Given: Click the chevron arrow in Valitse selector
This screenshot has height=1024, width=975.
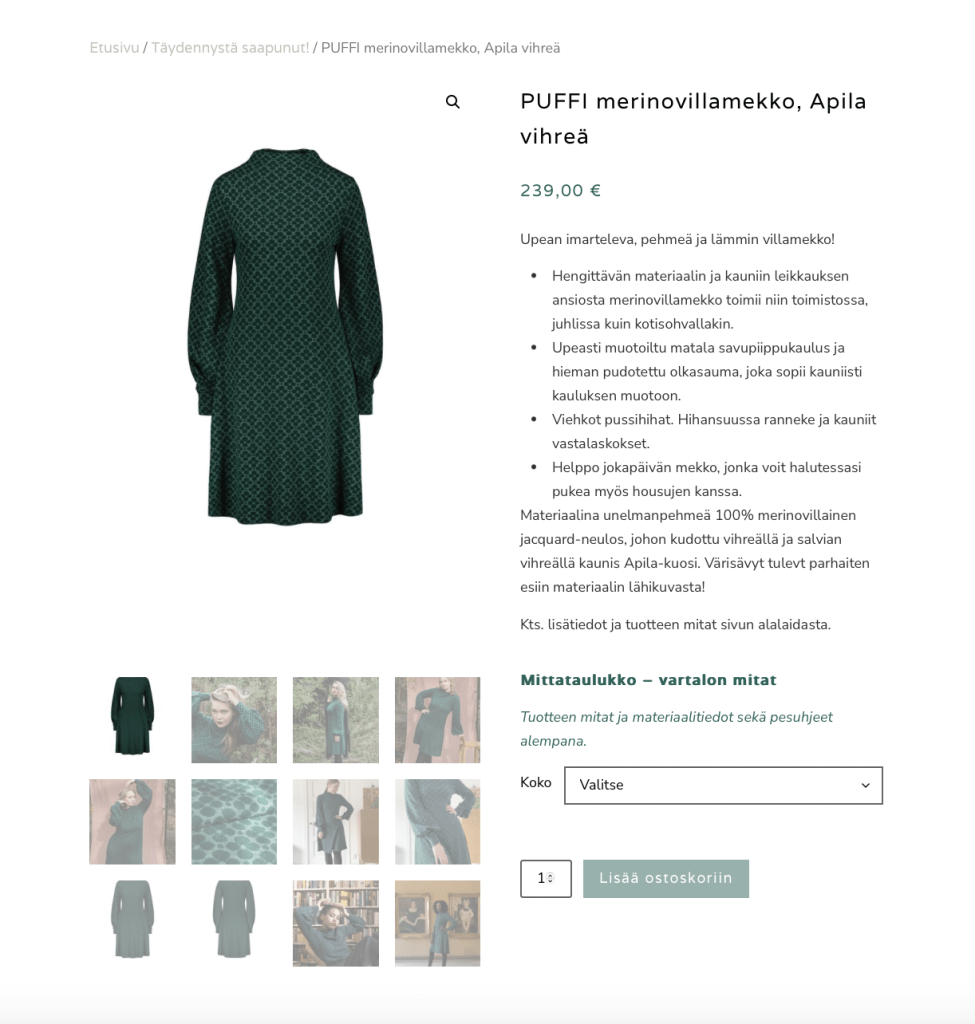Looking at the screenshot, I should click(x=865, y=785).
